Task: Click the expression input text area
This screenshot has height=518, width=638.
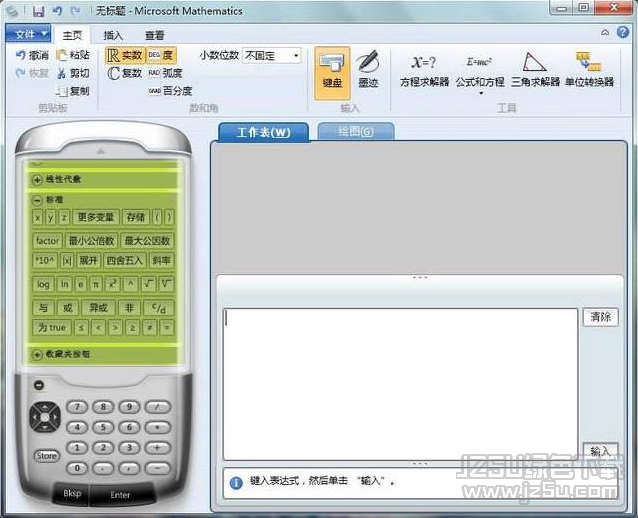Action: click(x=400, y=384)
